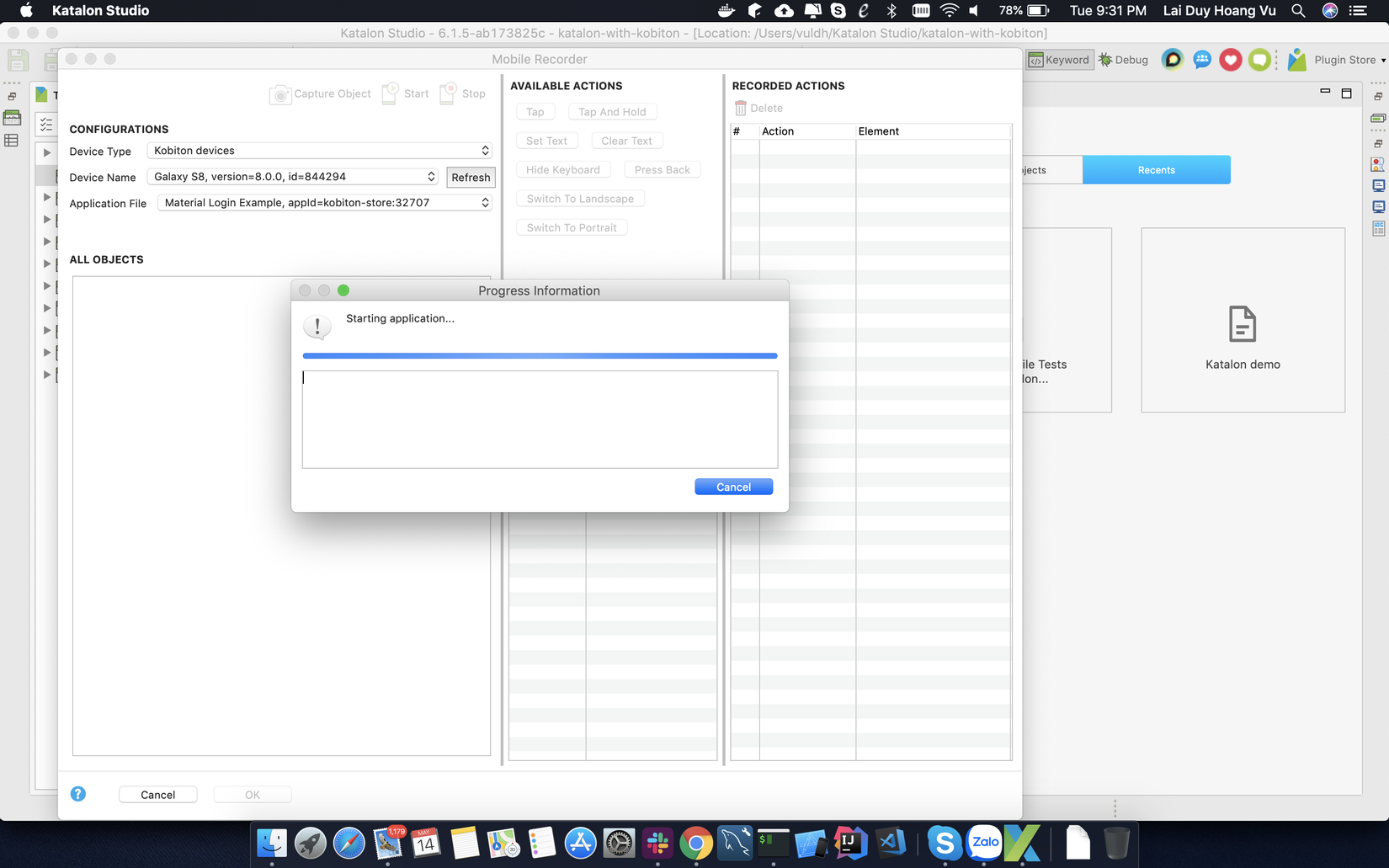
Task: Click the Press Back button
Action: tap(663, 170)
